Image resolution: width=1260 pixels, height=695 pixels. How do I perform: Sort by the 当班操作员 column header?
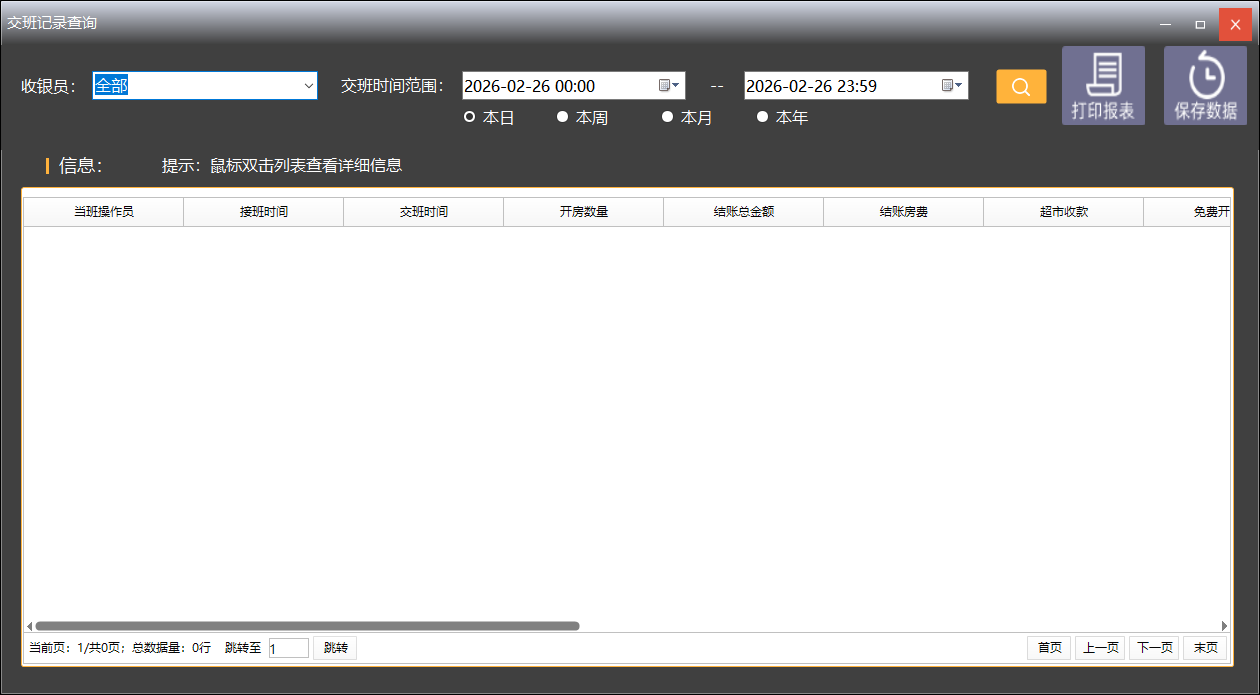click(104, 212)
